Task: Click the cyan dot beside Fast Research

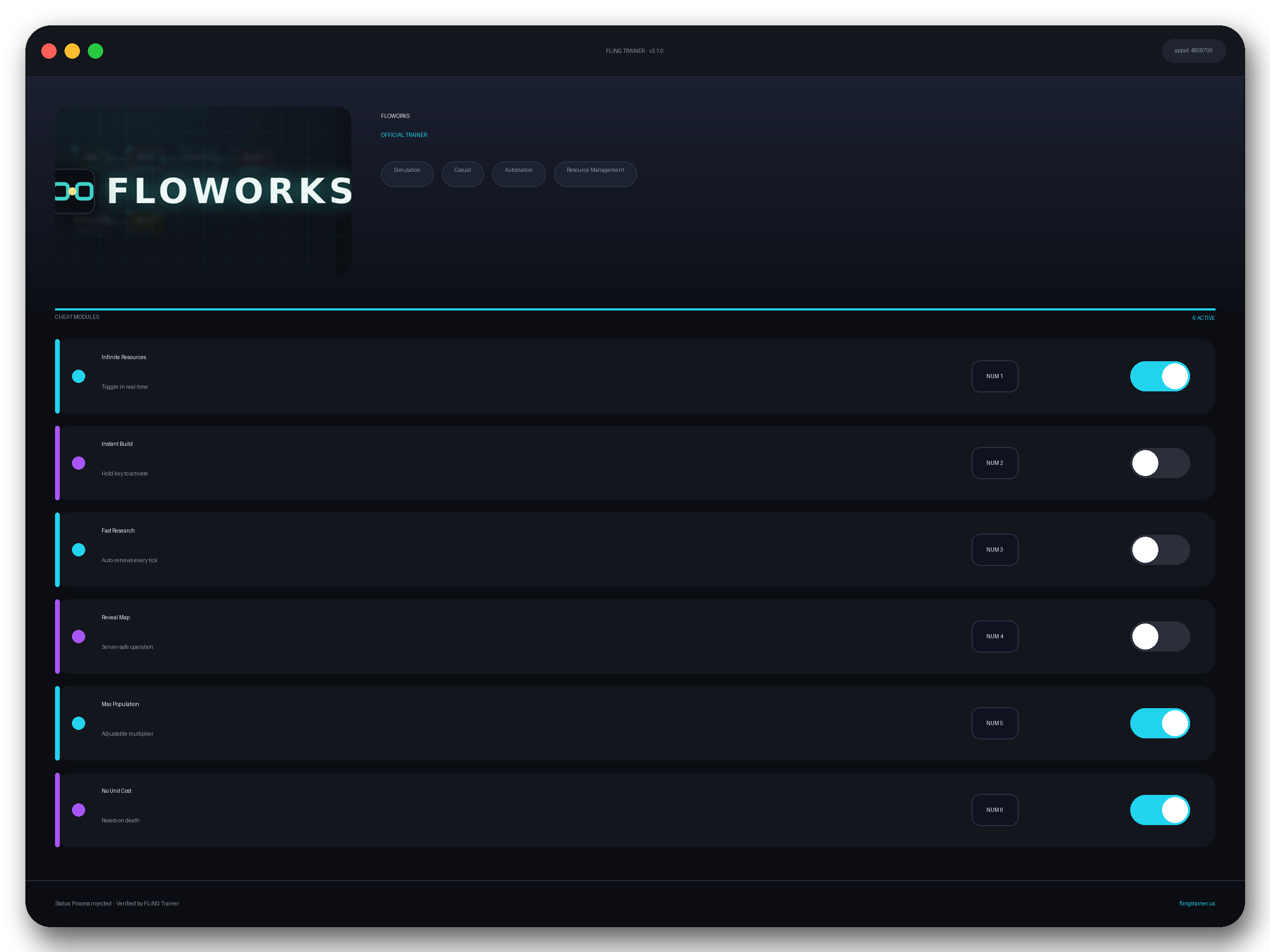Action: coord(79,550)
